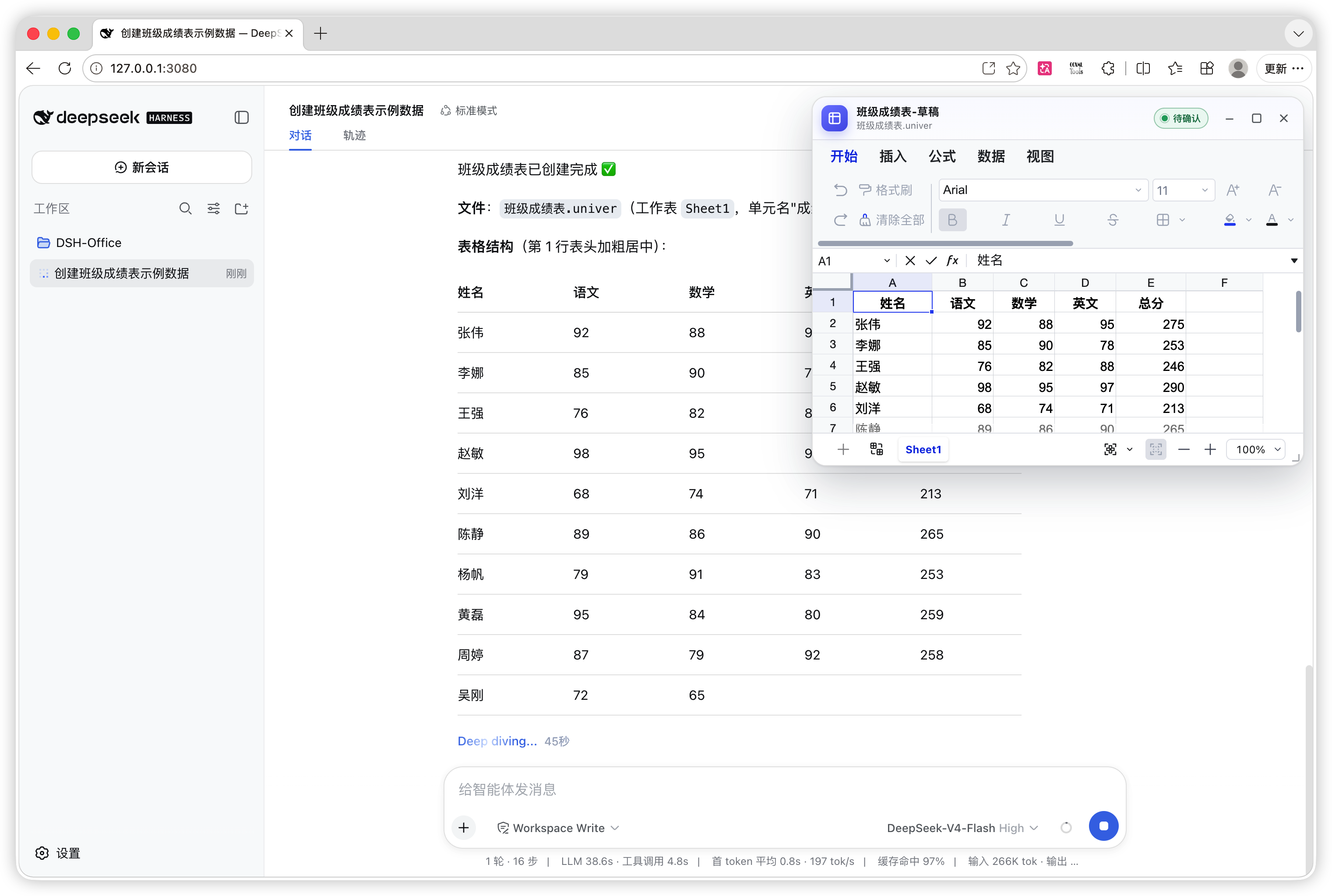Screen dimensions: 1332x896
Task: Expand the formula bar arrow
Action: (1294, 261)
